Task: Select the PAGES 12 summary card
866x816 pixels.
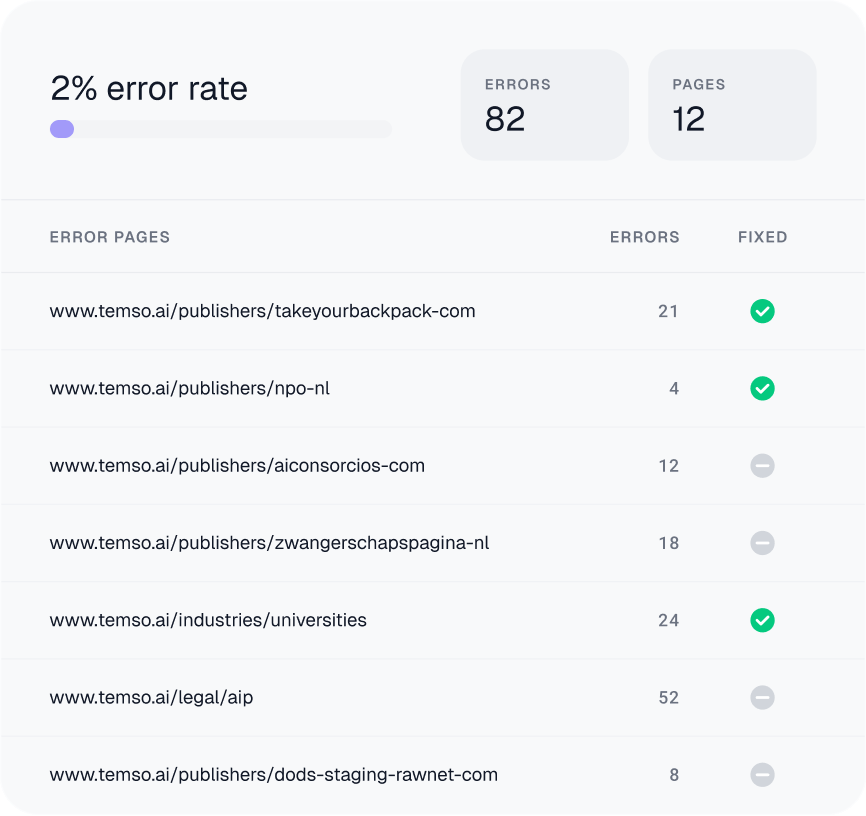Action: pyautogui.click(x=732, y=105)
